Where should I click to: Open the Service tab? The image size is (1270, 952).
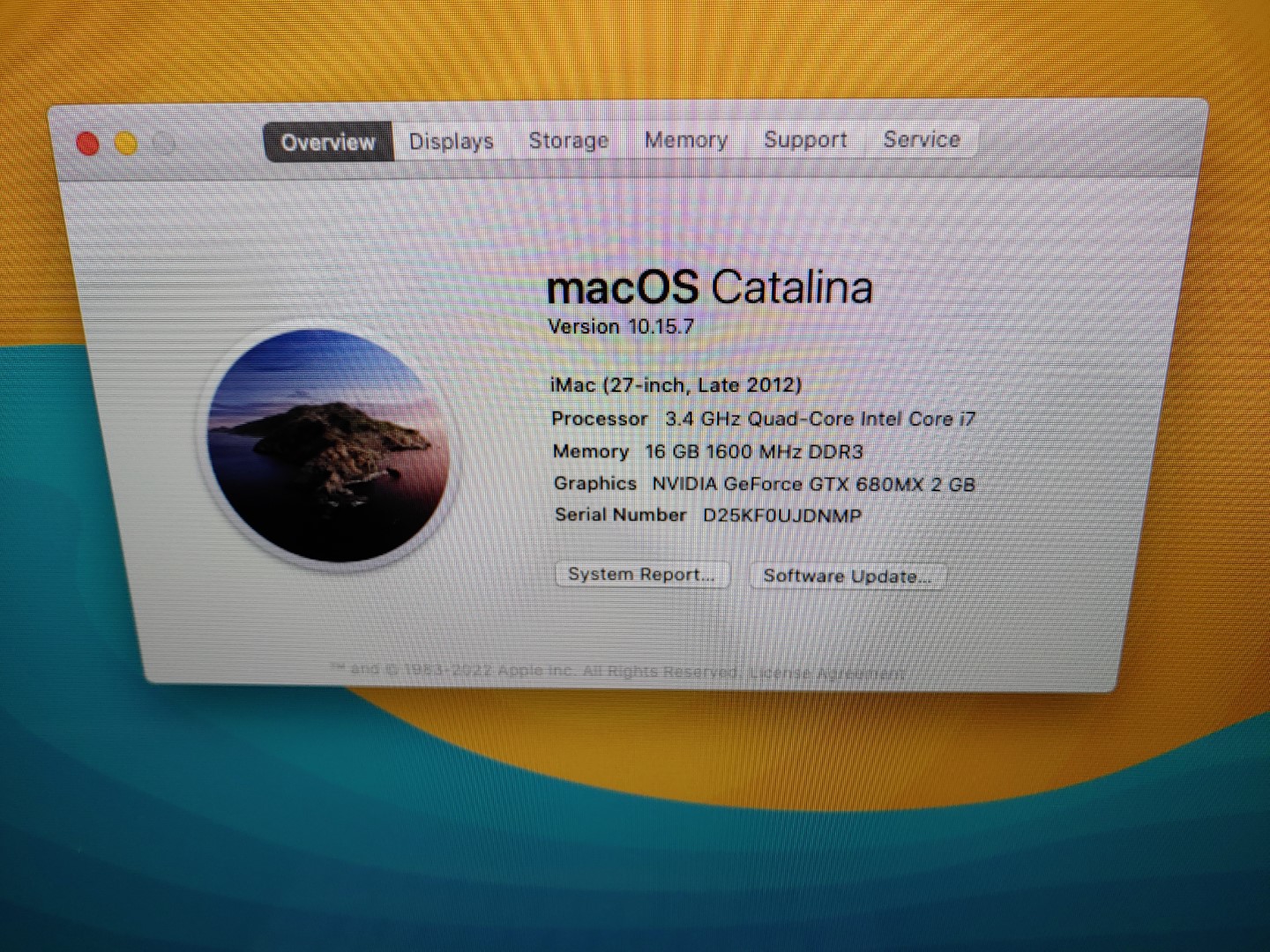pos(922,139)
